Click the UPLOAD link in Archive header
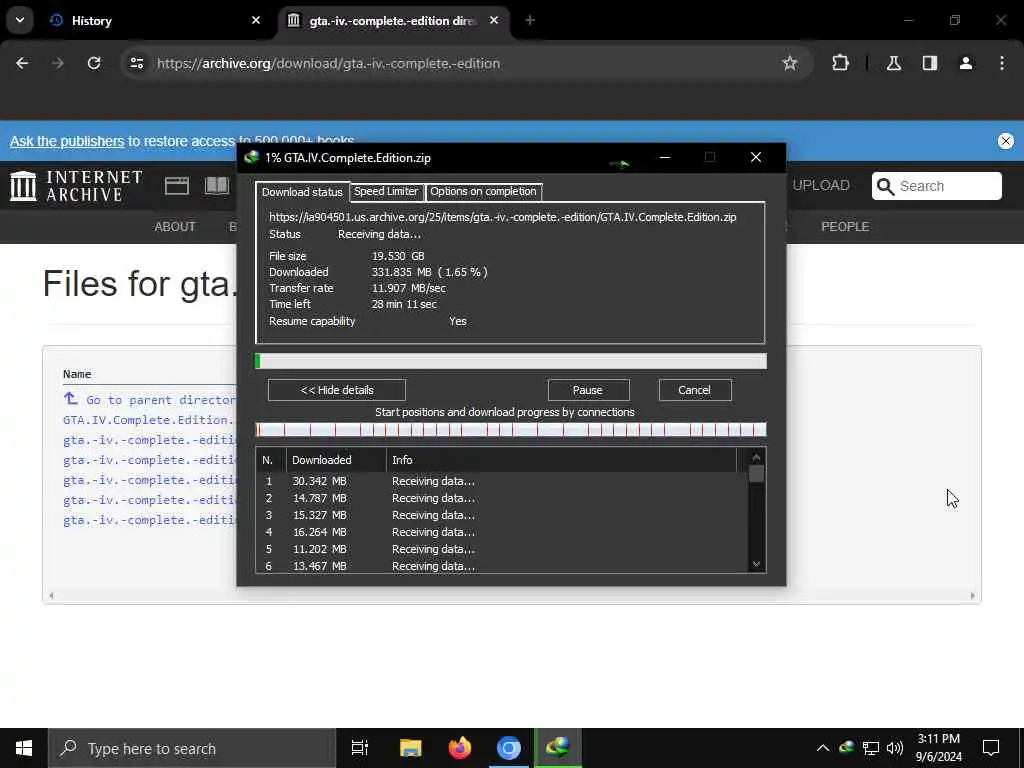Image resolution: width=1024 pixels, height=768 pixels. (x=821, y=185)
